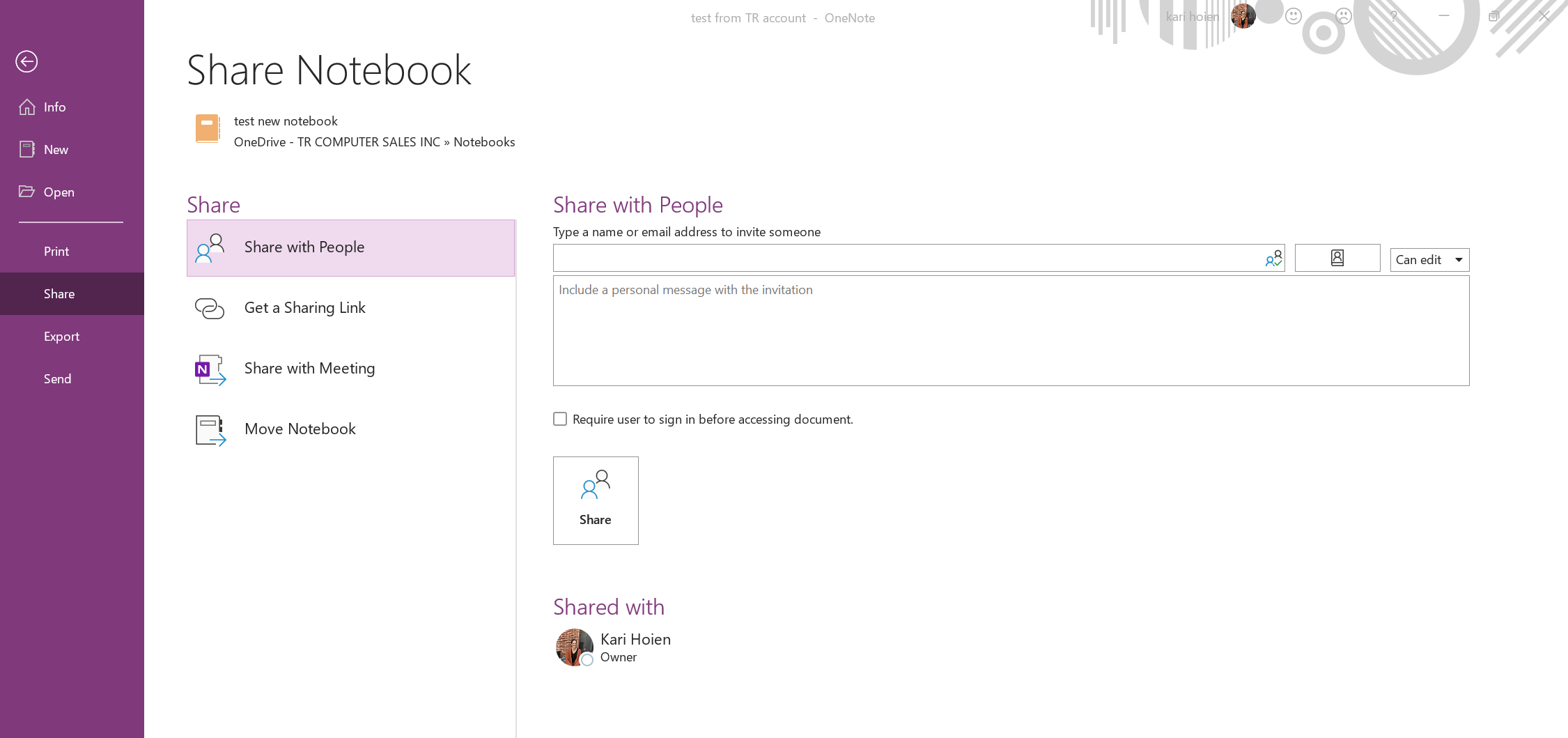Click the Open folder icon
This screenshot has height=738, width=1568.
coord(27,192)
